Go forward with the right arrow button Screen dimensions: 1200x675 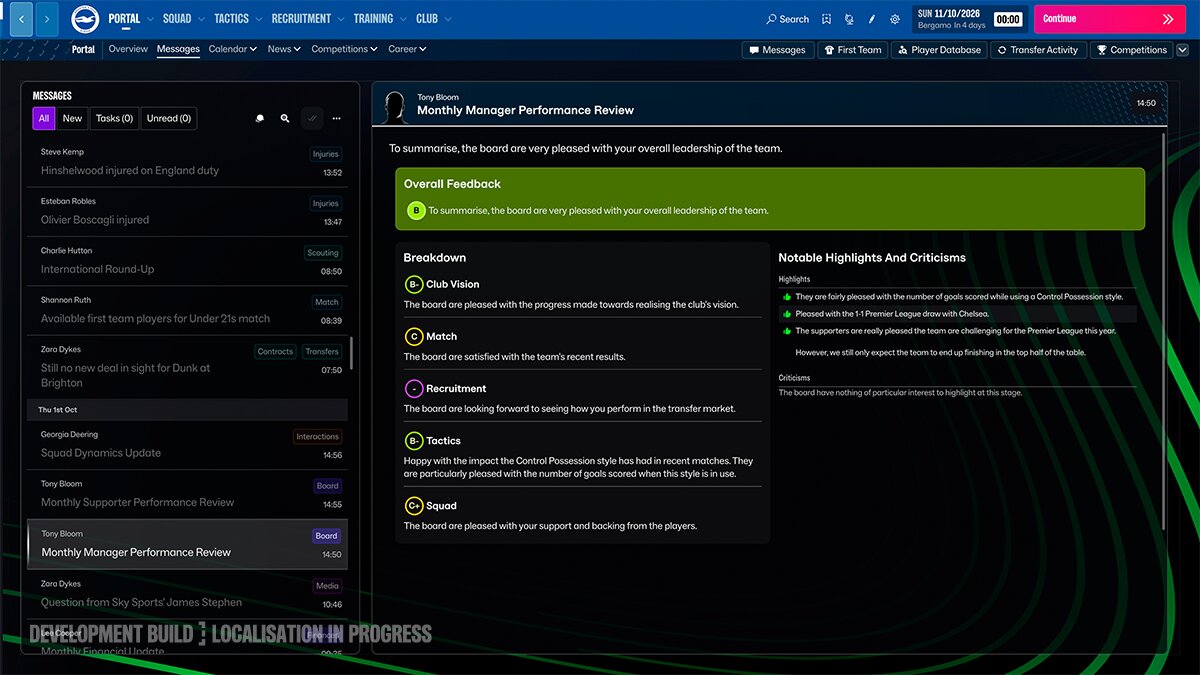(x=46, y=19)
